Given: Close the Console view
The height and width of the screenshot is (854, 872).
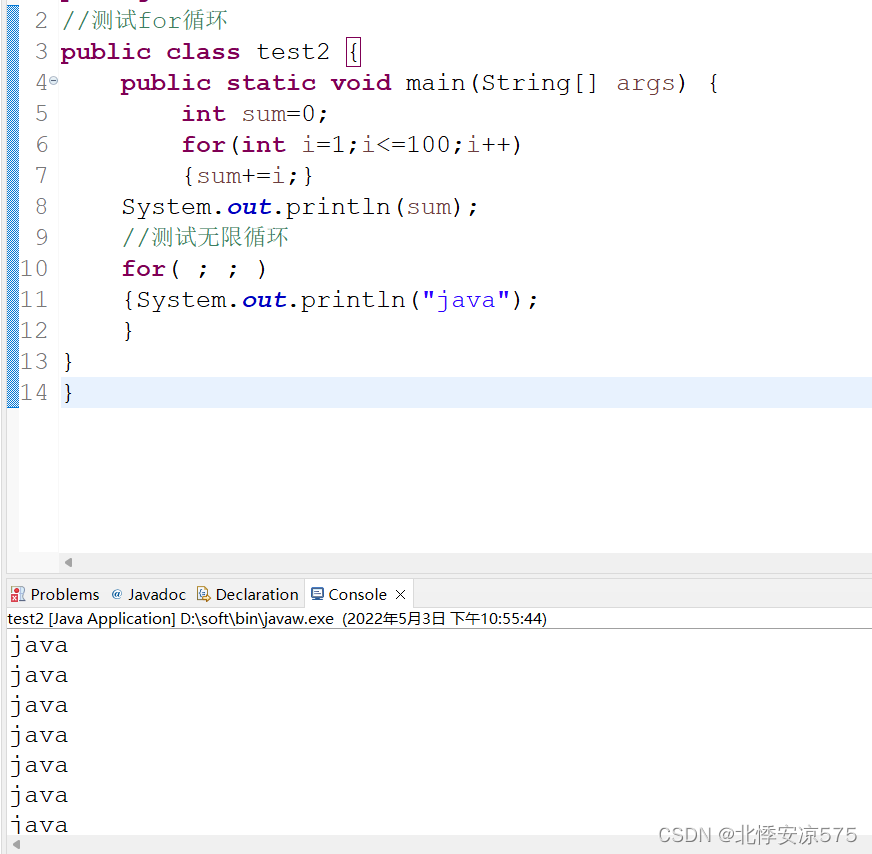Looking at the screenshot, I should [400, 592].
